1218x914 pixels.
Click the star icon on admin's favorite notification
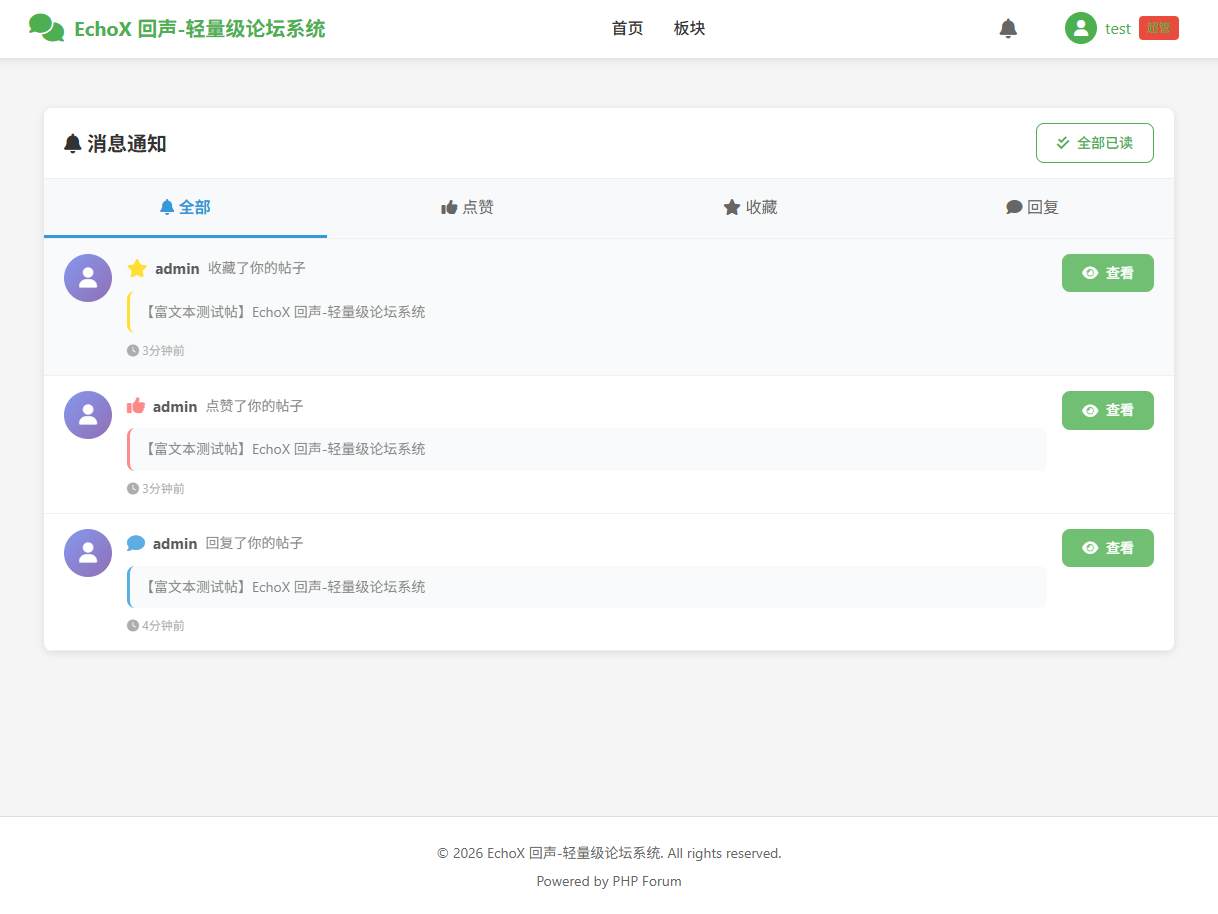click(x=137, y=268)
